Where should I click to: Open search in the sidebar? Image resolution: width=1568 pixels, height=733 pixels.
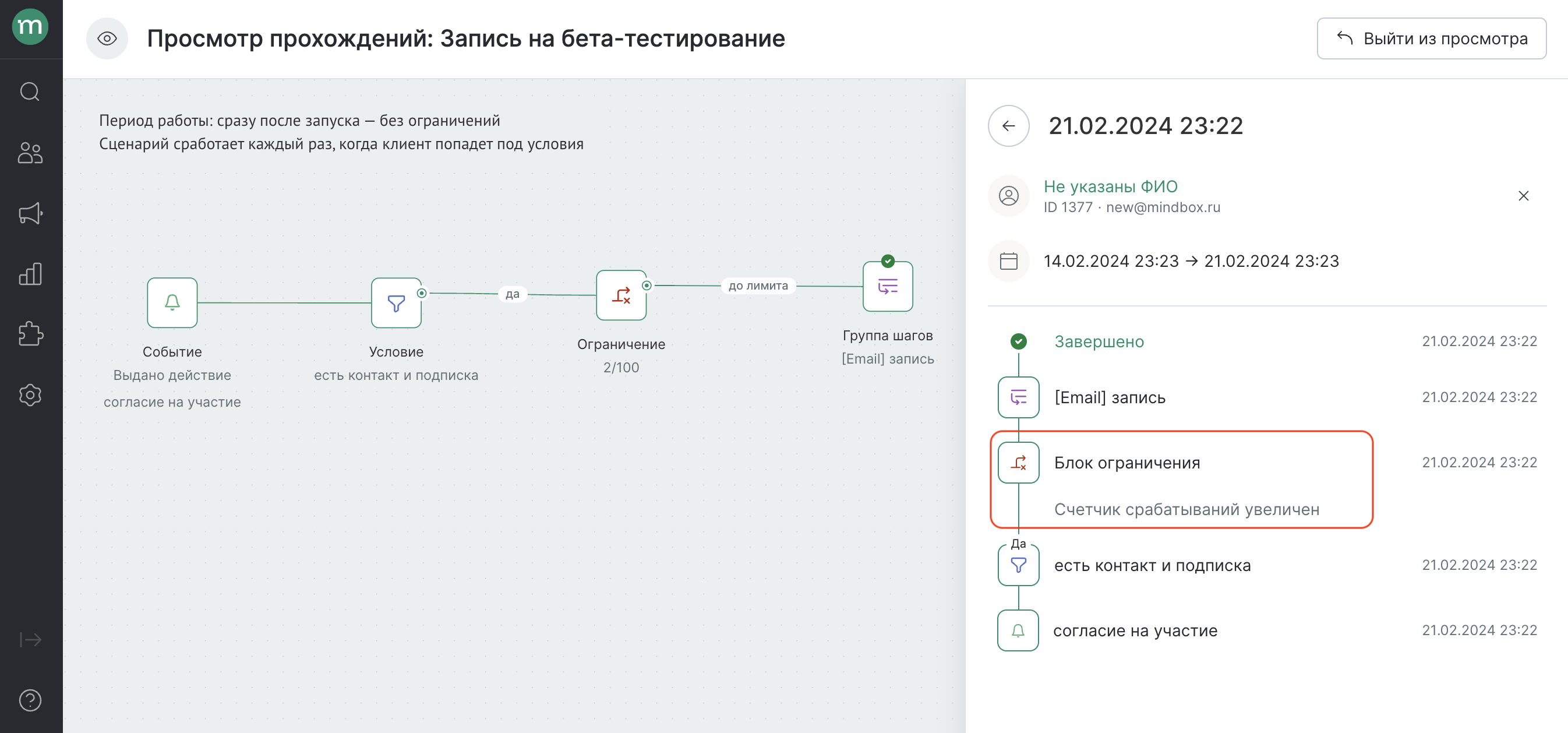[x=30, y=92]
